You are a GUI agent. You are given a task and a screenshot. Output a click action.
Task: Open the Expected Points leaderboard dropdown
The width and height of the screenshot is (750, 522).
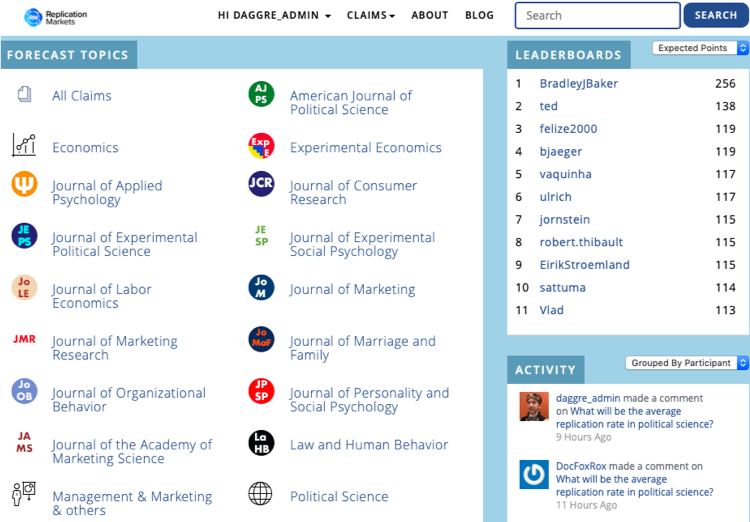tap(700, 48)
